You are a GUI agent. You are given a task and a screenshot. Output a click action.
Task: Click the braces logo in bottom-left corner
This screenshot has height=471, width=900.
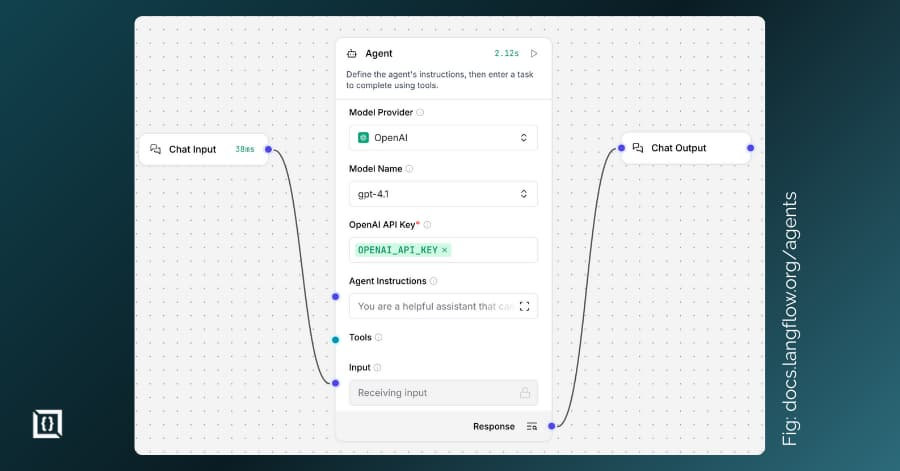tap(48, 424)
